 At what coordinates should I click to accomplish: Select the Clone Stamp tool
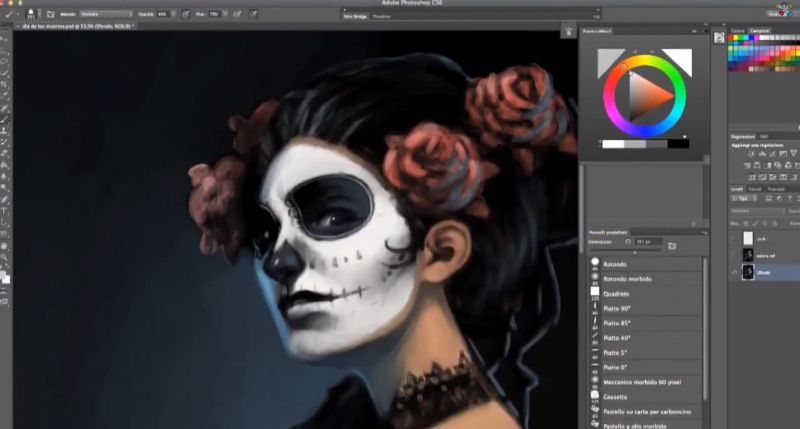(4, 131)
